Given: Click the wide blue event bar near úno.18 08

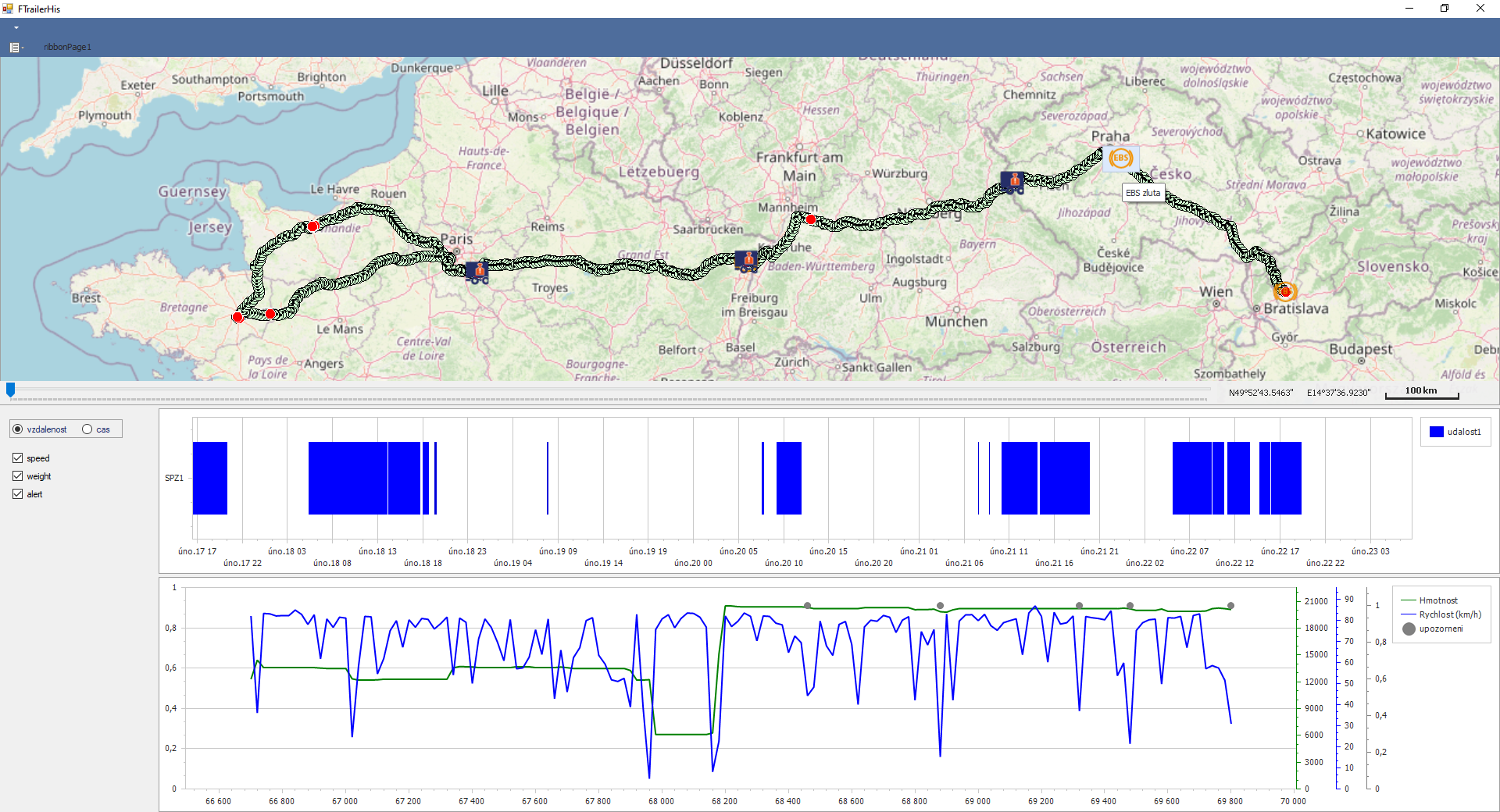Looking at the screenshot, I should pyautogui.click(x=348, y=478).
